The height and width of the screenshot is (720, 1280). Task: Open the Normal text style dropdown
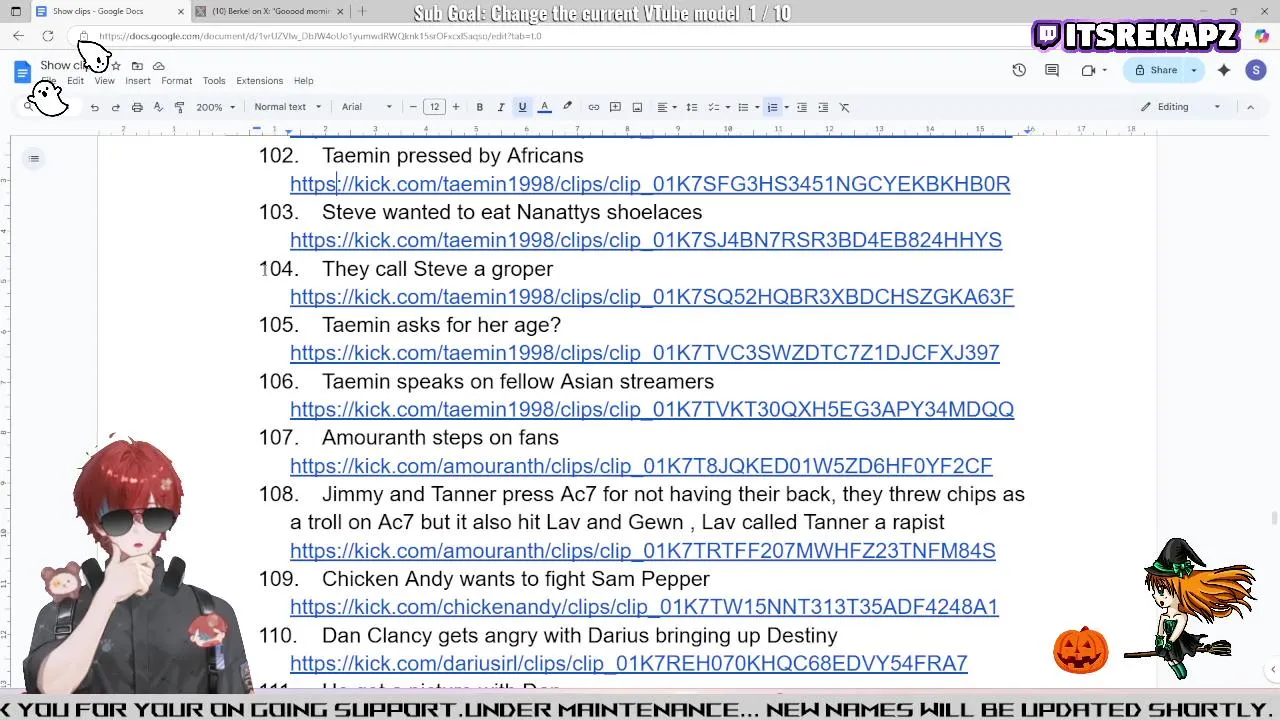288,107
